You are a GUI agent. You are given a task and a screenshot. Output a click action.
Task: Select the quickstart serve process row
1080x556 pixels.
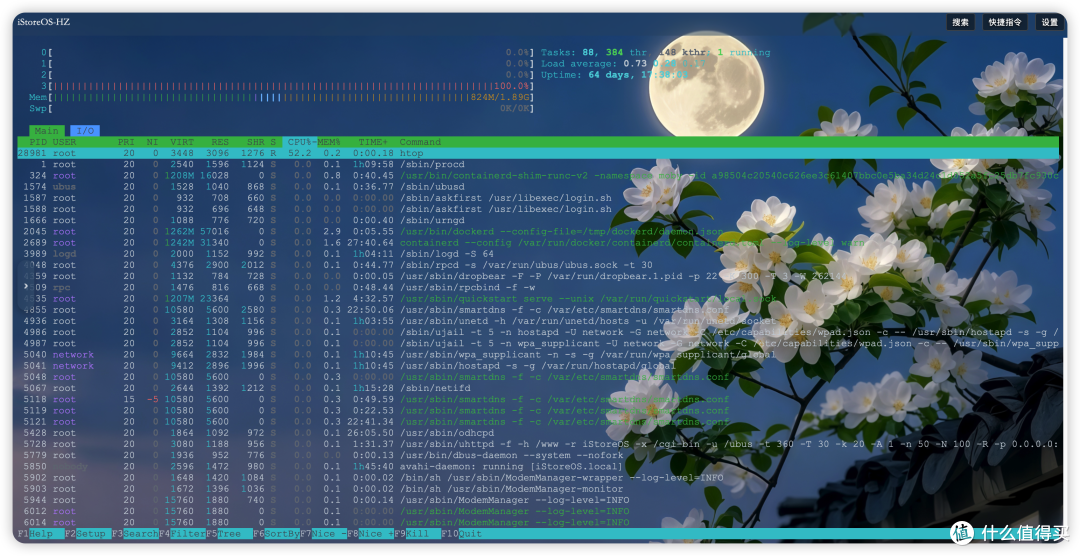[538, 298]
